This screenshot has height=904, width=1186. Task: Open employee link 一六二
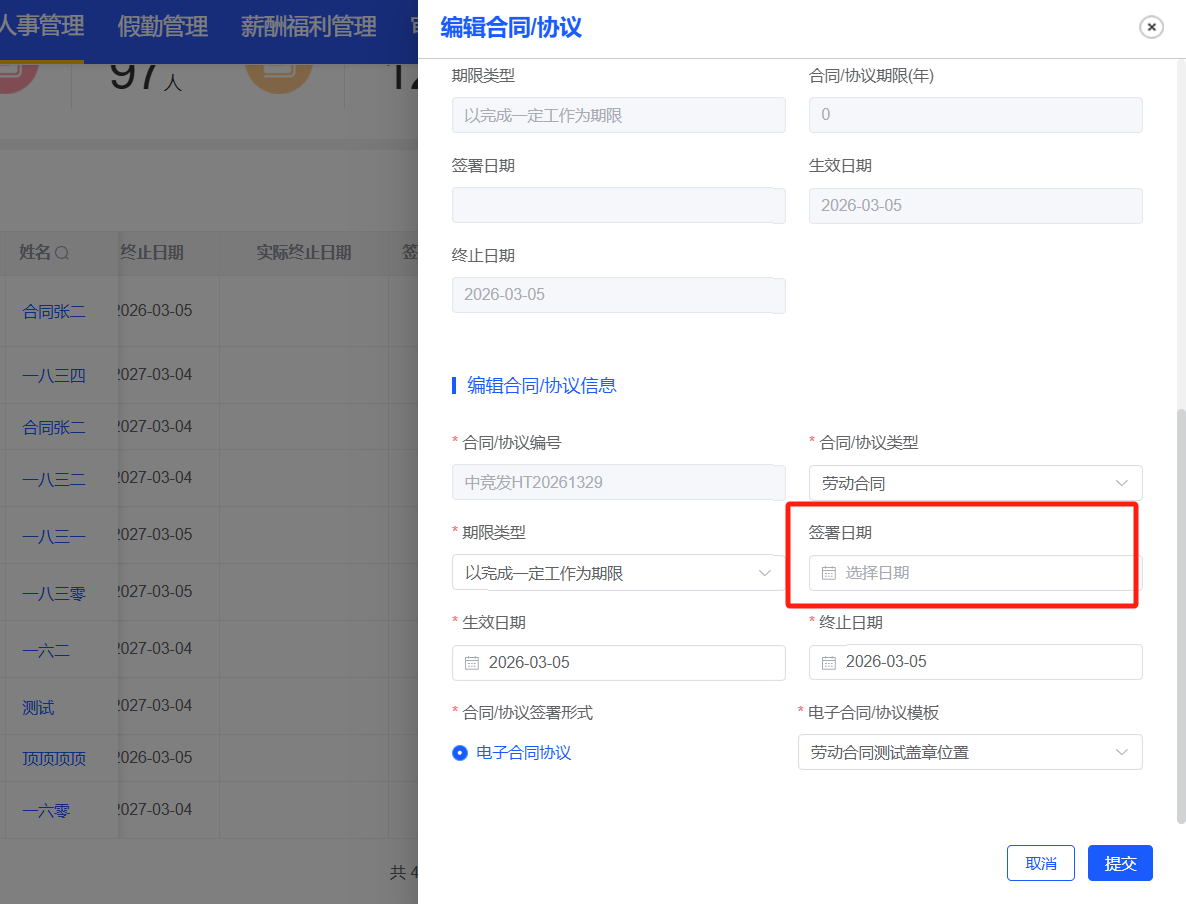(46, 650)
